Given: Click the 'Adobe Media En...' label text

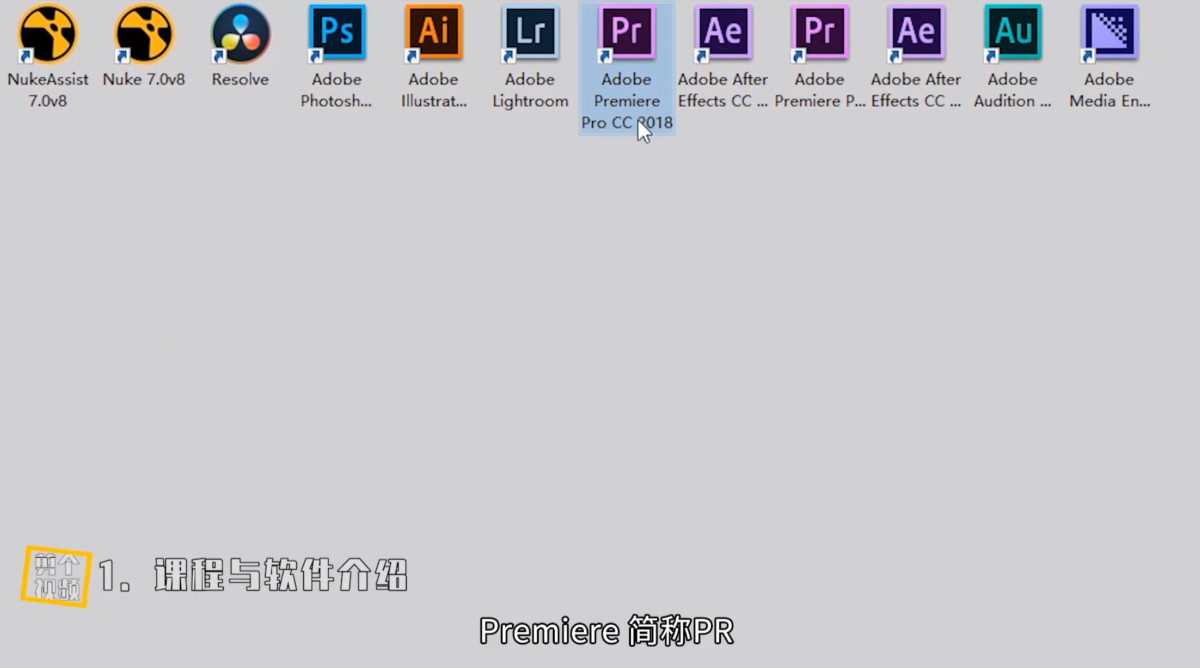Looking at the screenshot, I should (x=1109, y=90).
